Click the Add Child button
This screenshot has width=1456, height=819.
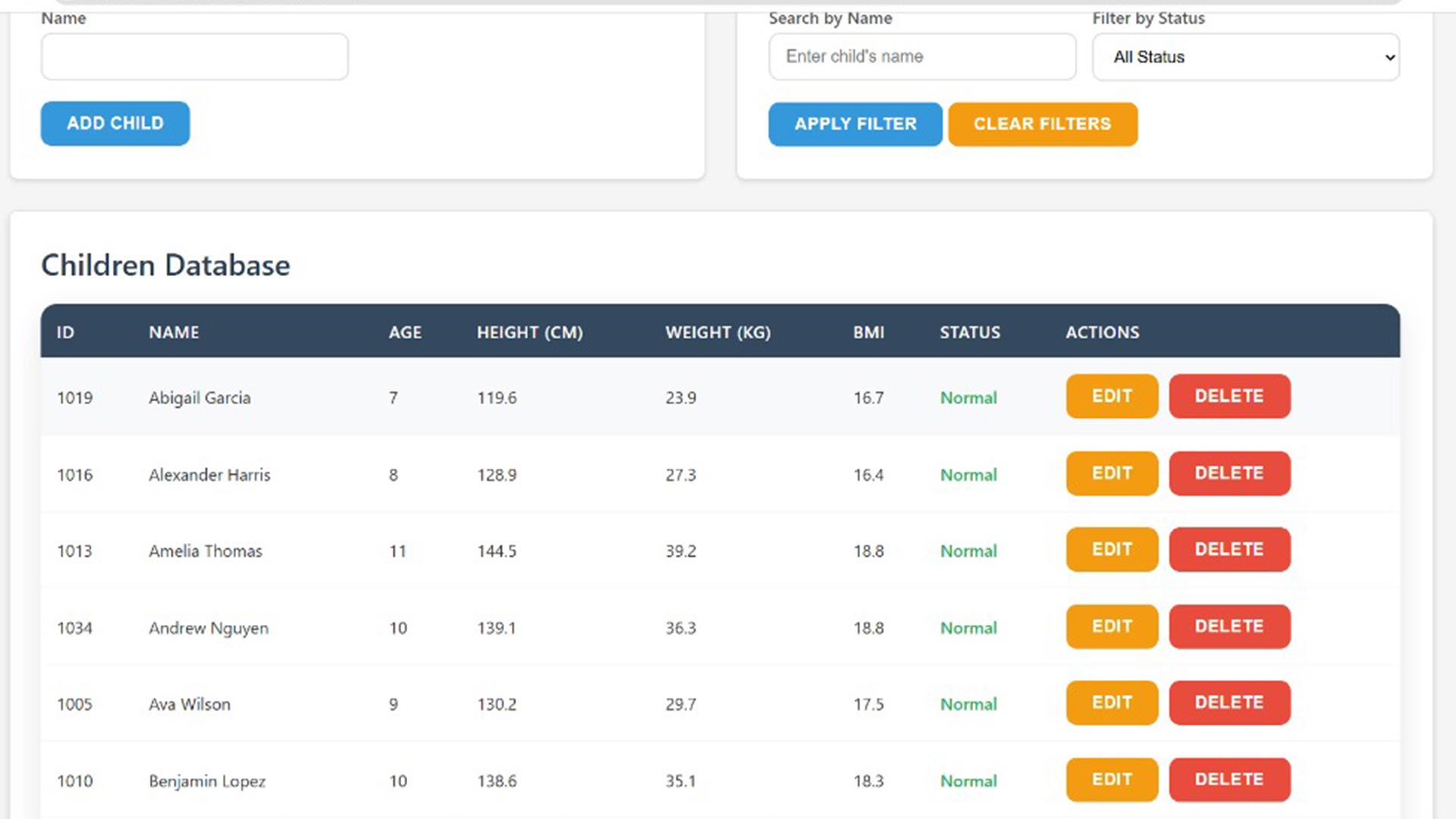click(x=115, y=124)
